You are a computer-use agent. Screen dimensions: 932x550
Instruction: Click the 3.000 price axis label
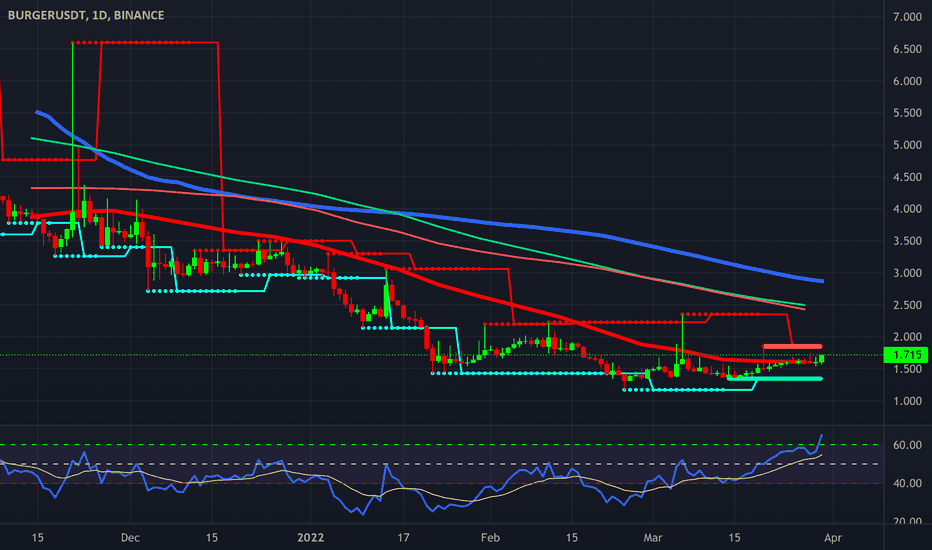click(x=907, y=273)
